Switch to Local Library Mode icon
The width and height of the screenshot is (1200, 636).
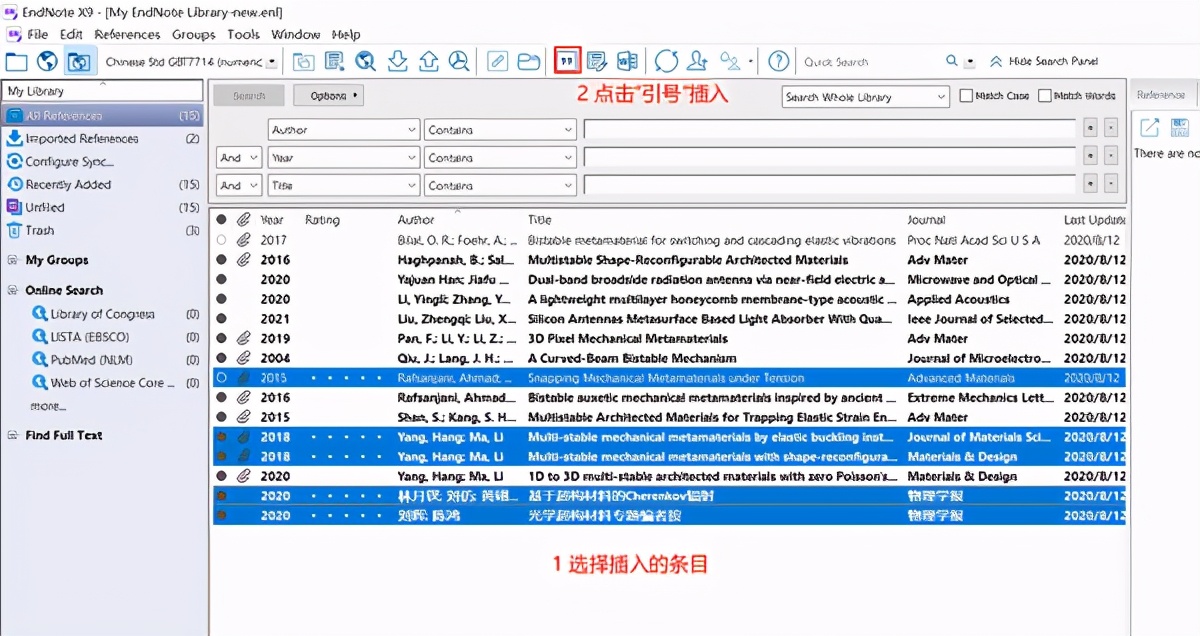[x=17, y=61]
